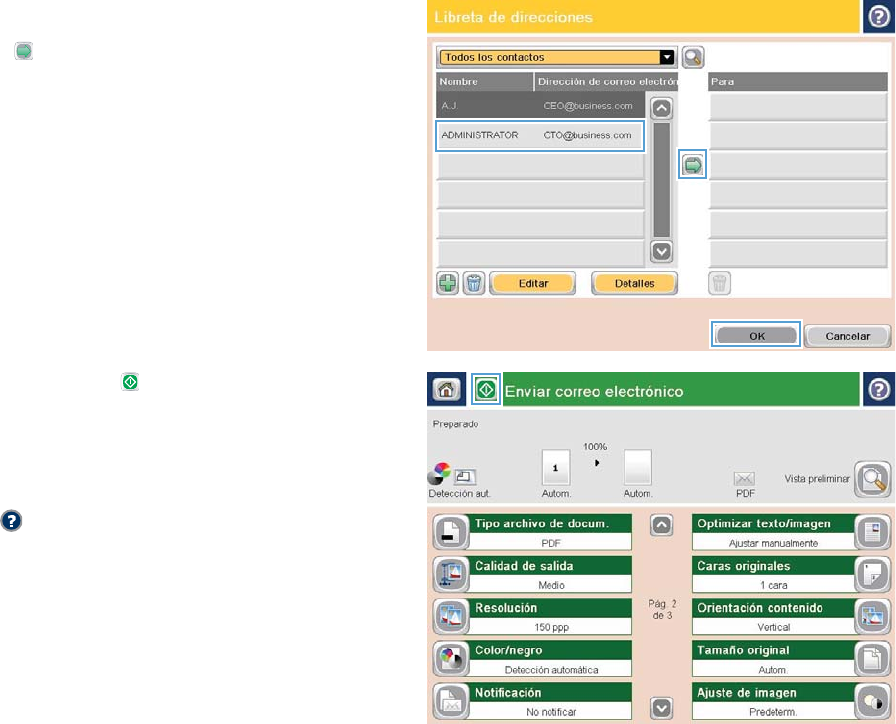Click the Resolución icon
This screenshot has width=896, height=724.
(x=451, y=617)
